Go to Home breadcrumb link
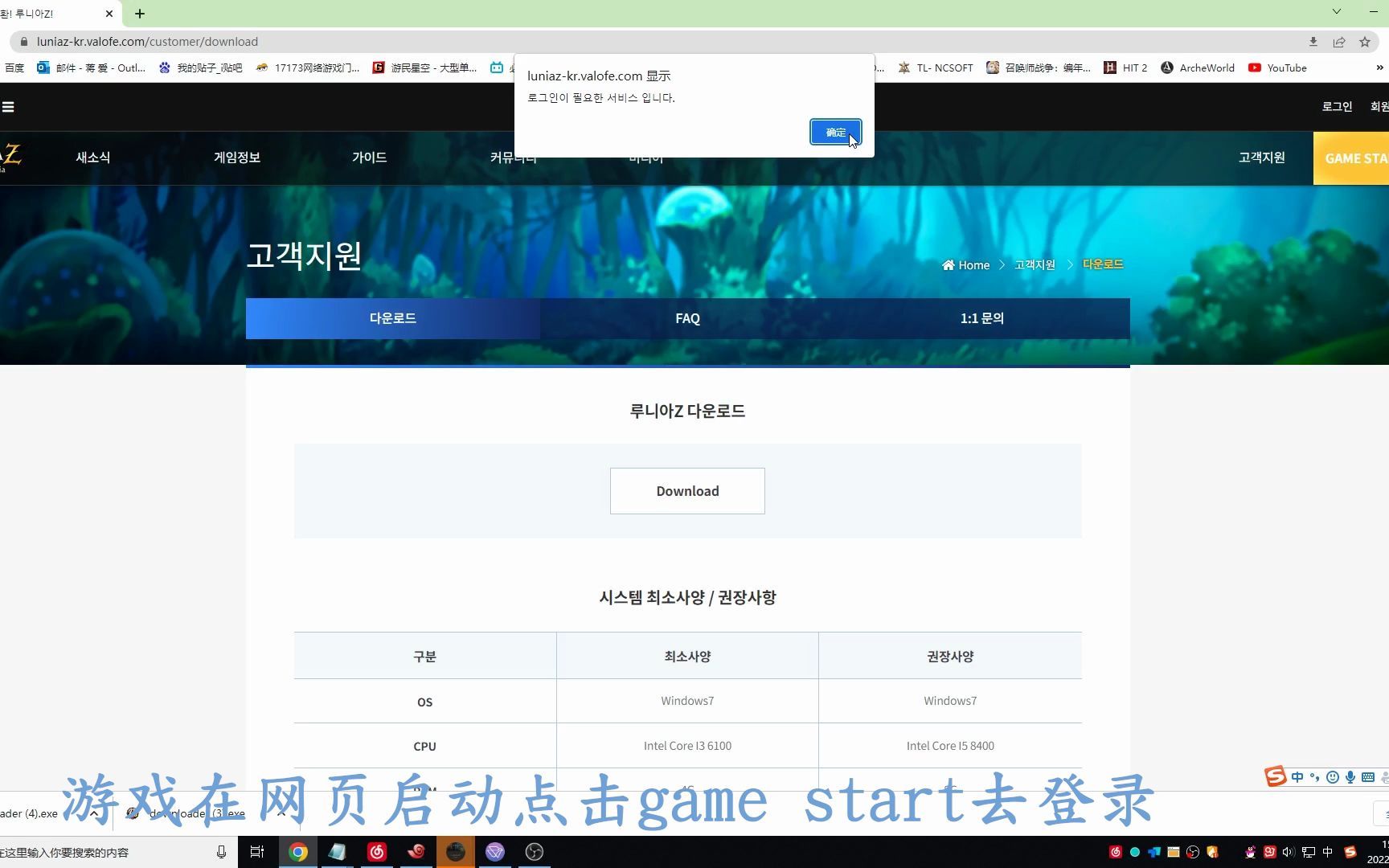 coord(966,265)
